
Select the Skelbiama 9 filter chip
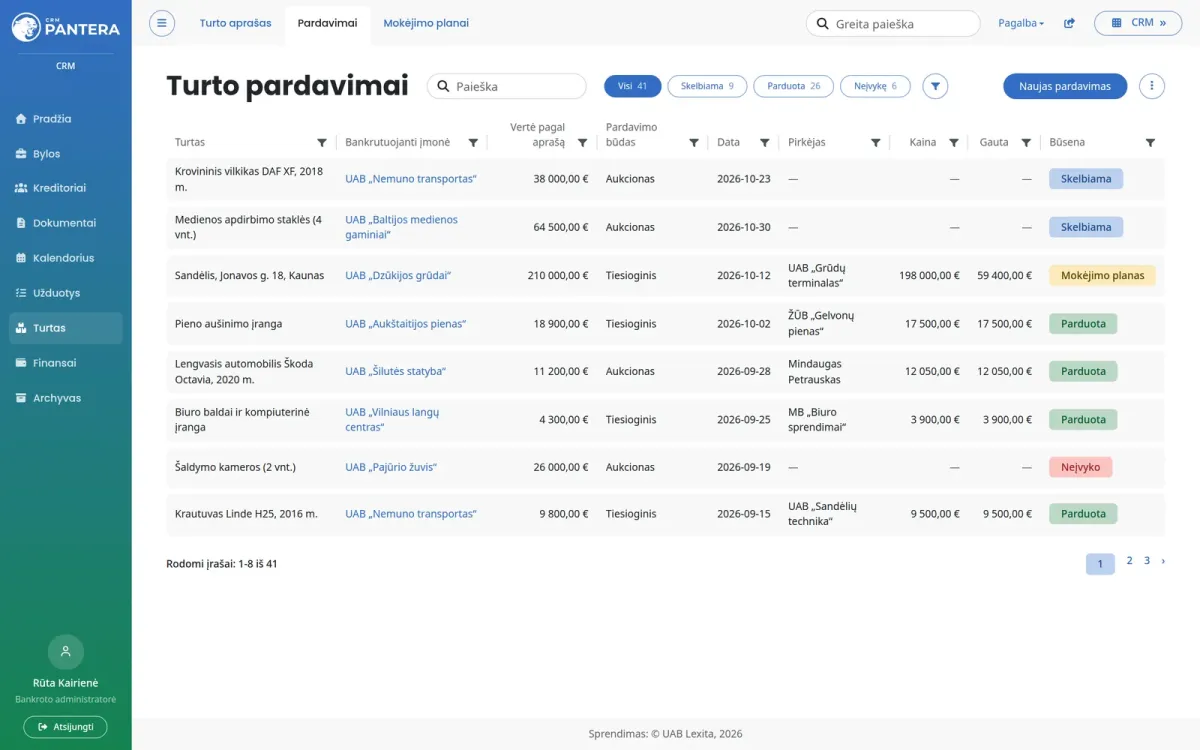(x=707, y=86)
